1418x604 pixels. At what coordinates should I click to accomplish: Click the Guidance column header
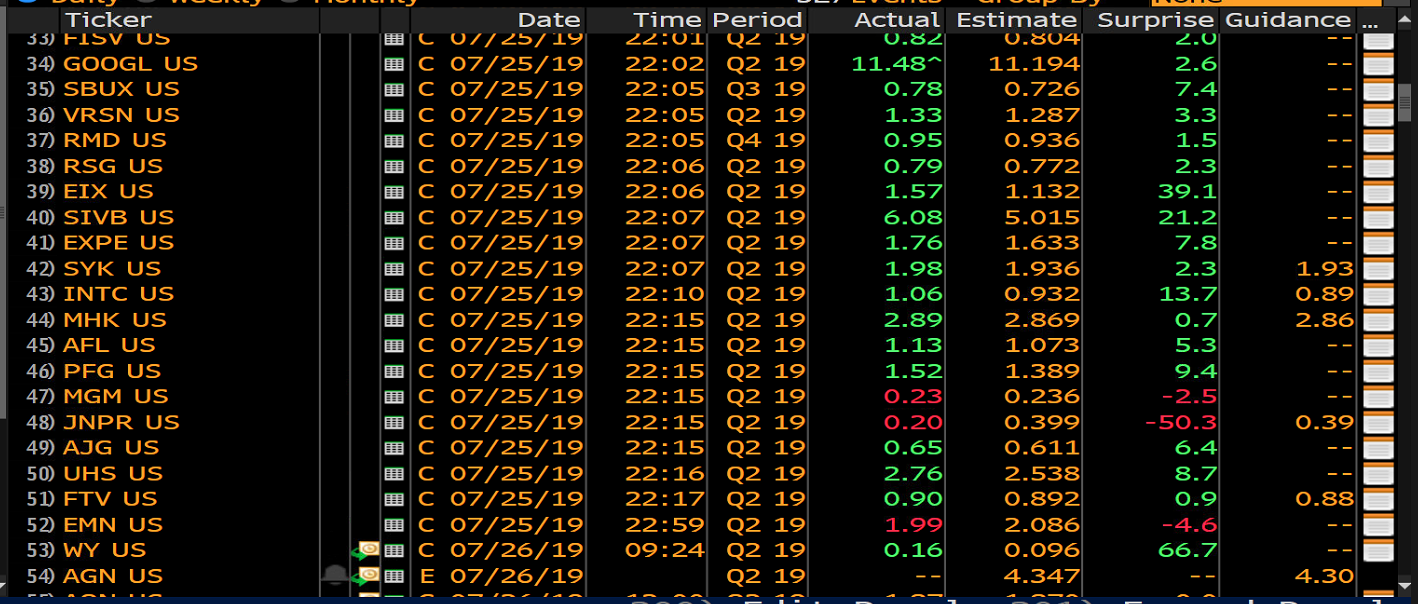(x=1288, y=20)
